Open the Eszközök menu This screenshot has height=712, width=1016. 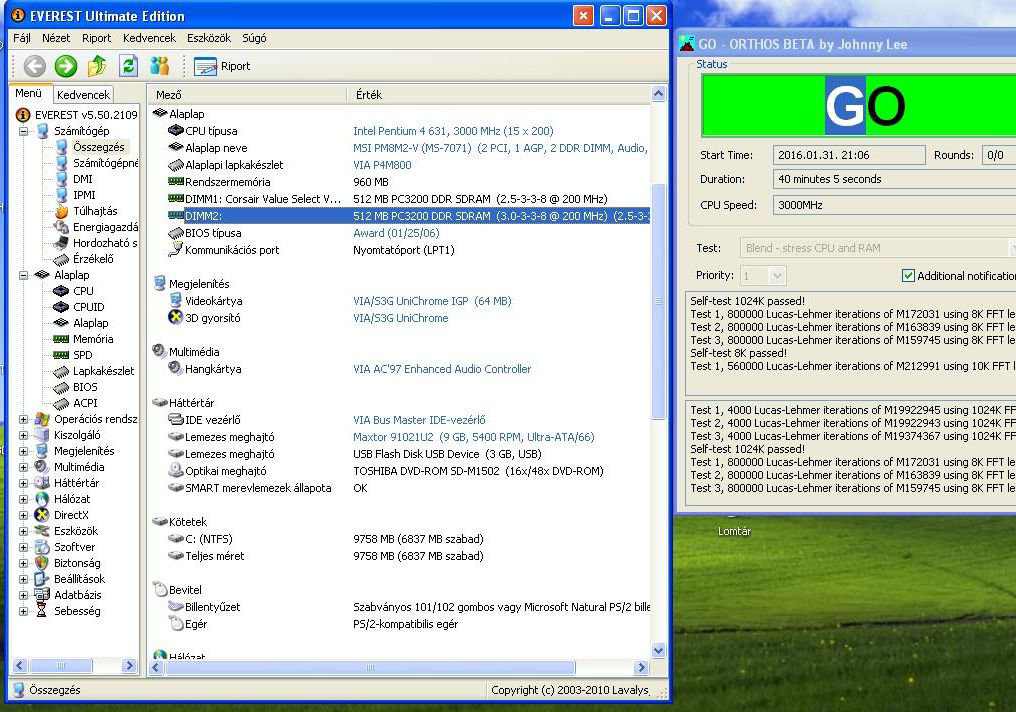pos(209,38)
